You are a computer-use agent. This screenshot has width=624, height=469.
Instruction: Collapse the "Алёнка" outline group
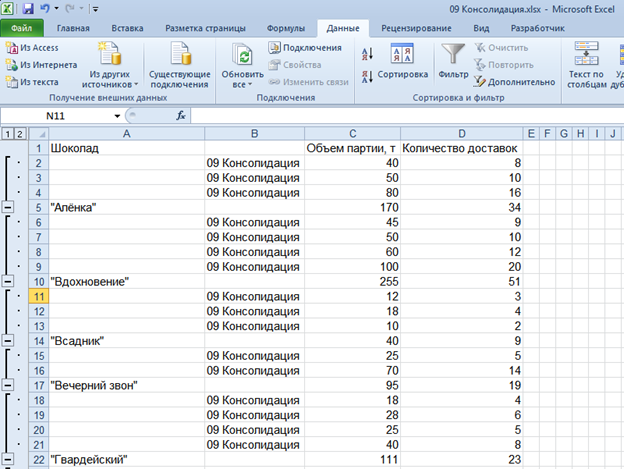click(x=9, y=207)
